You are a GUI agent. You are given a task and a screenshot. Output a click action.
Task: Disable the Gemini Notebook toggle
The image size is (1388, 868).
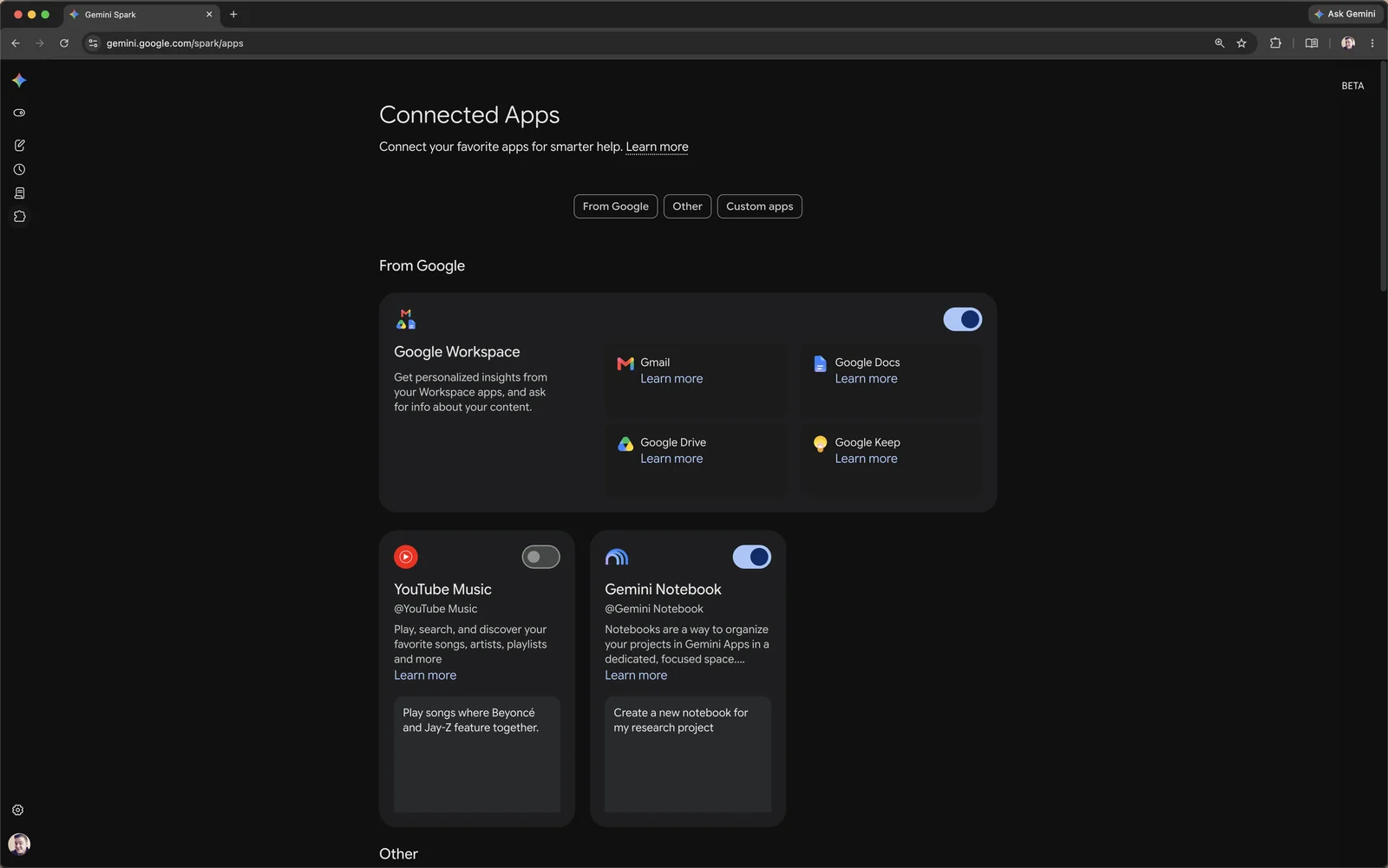pos(752,557)
